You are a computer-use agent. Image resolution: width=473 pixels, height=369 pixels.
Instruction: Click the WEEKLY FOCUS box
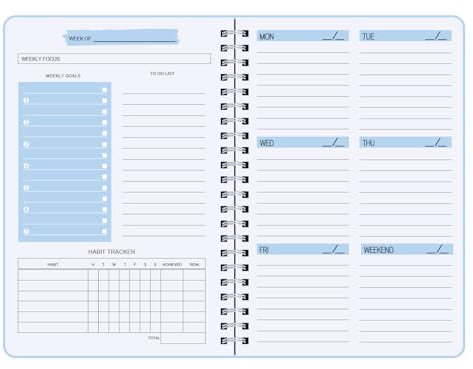[114, 59]
